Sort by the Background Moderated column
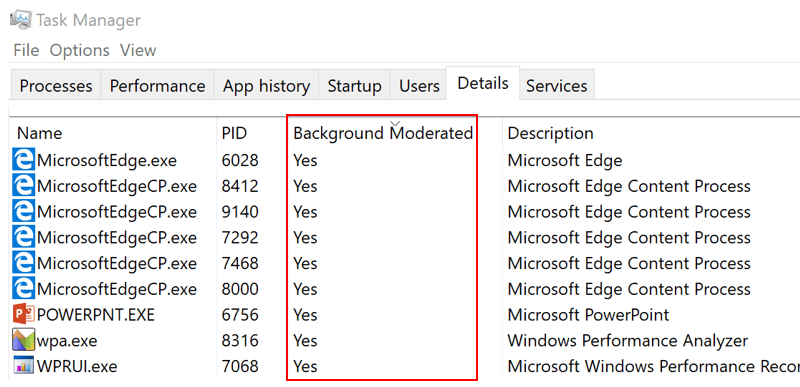The width and height of the screenshot is (800, 387). pos(383,134)
